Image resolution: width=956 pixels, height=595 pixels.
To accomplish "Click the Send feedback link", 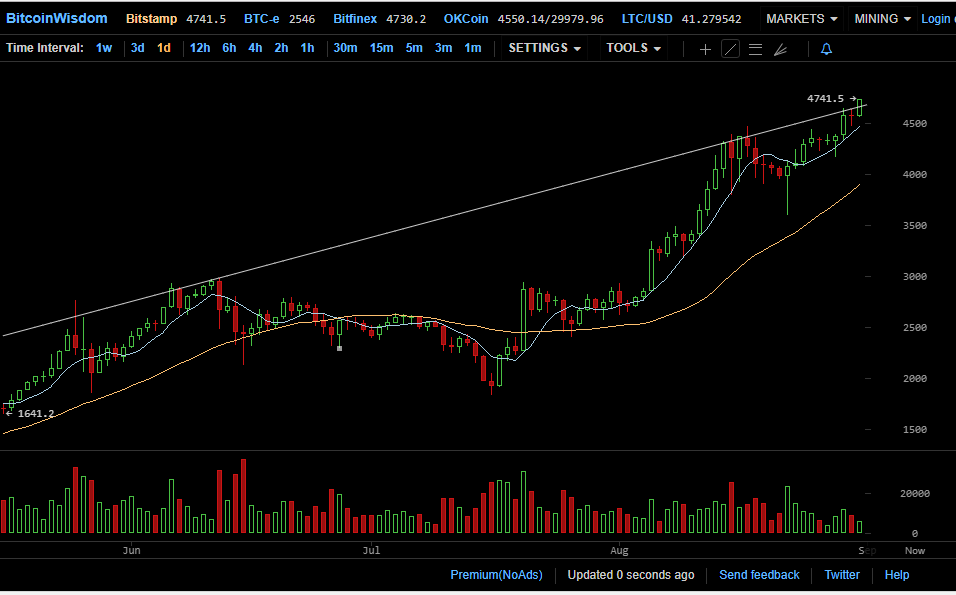I will click(759, 575).
